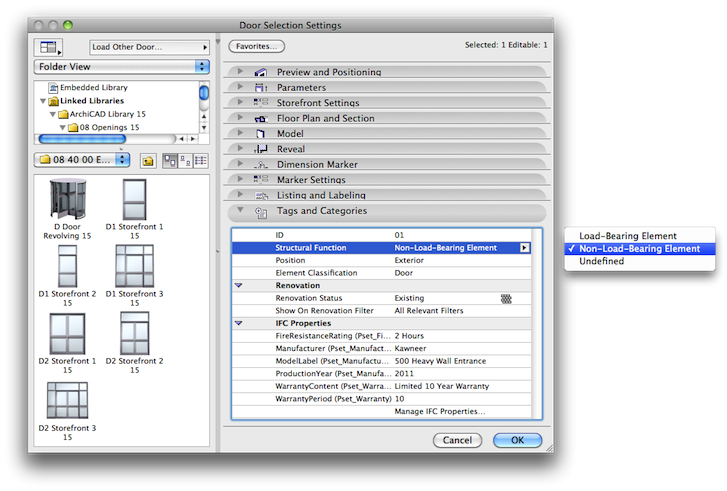The width and height of the screenshot is (727, 491).
Task: Switch to list view icon
Action: click(x=201, y=161)
